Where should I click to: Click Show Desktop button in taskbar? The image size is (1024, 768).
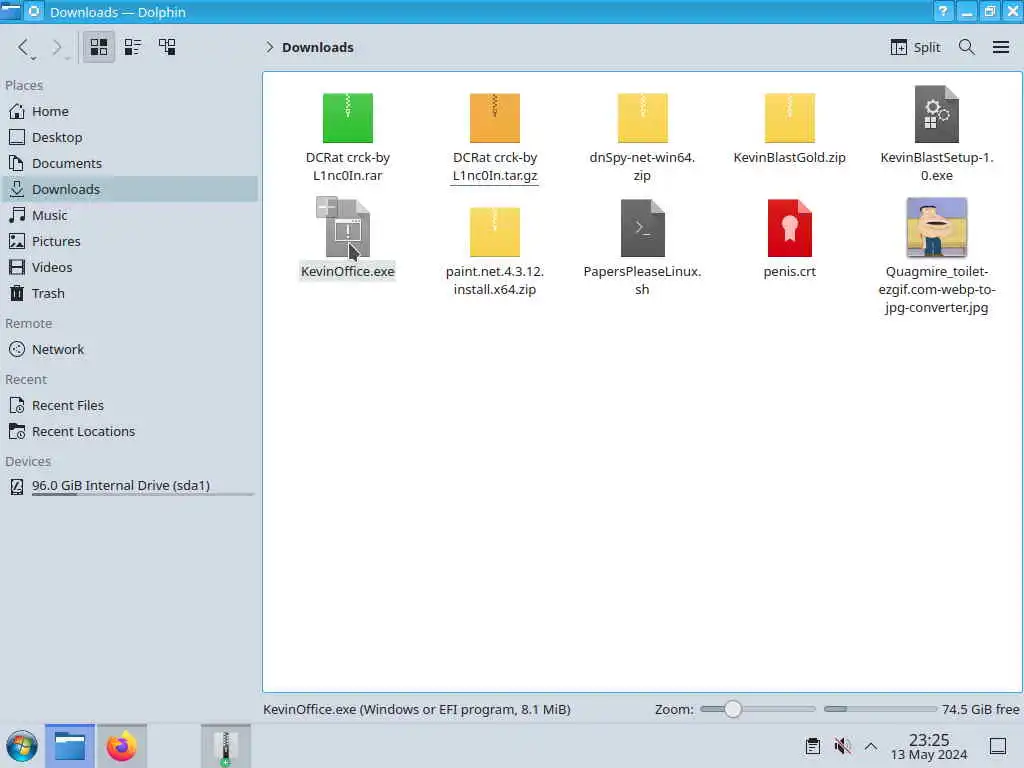pyautogui.click(x=998, y=746)
